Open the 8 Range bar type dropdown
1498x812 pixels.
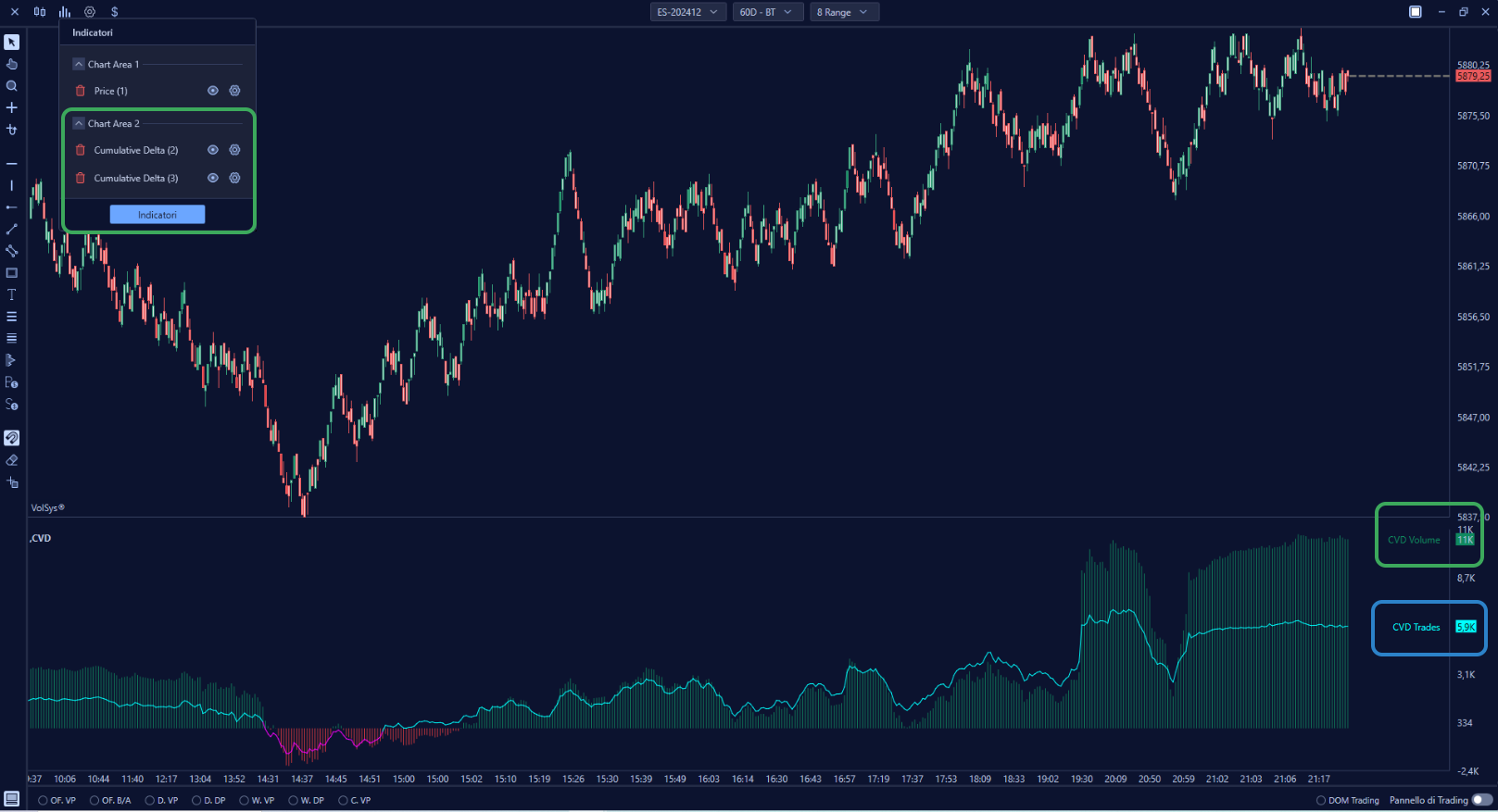point(844,12)
